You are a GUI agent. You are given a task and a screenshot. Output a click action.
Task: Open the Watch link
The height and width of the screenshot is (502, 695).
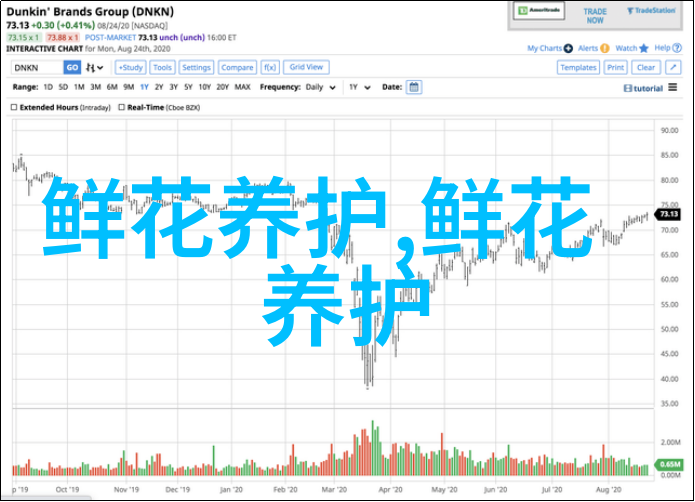(626, 48)
